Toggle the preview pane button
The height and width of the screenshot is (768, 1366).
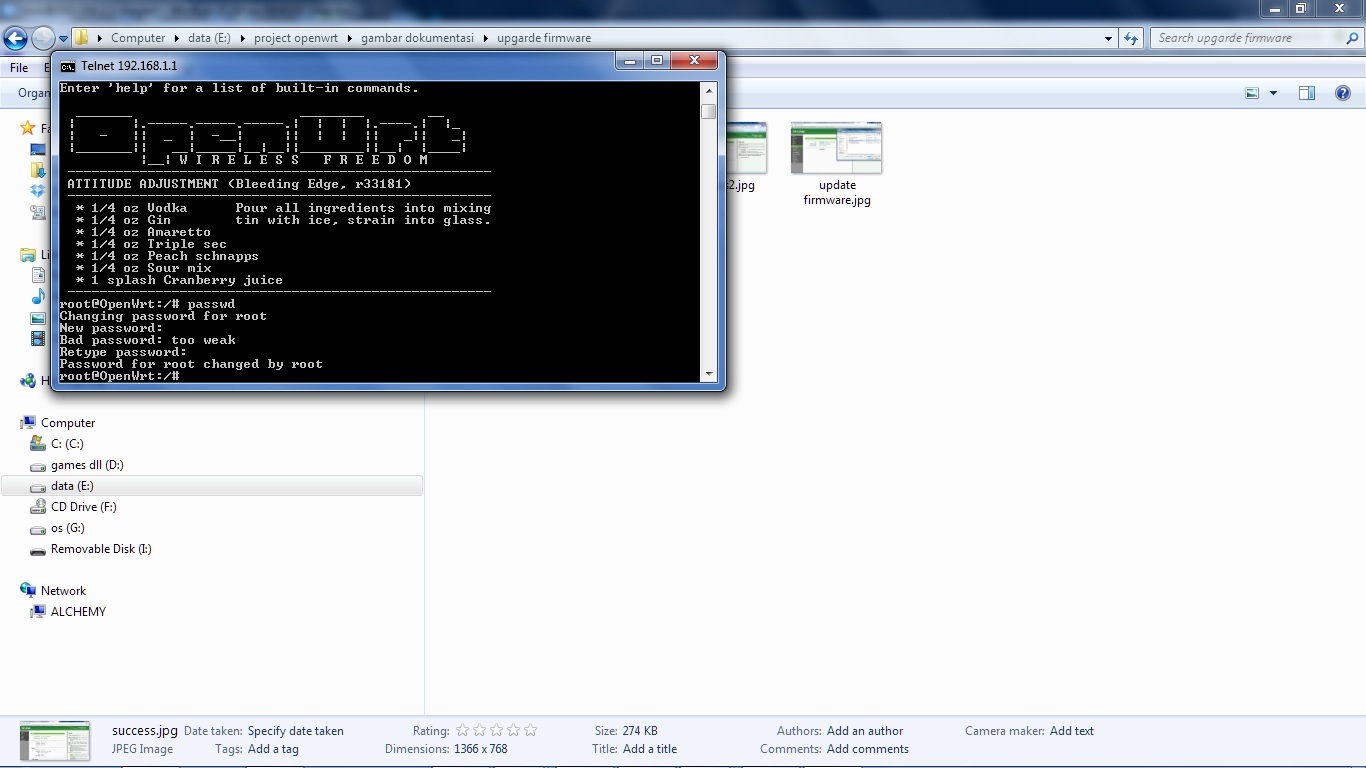click(1306, 93)
